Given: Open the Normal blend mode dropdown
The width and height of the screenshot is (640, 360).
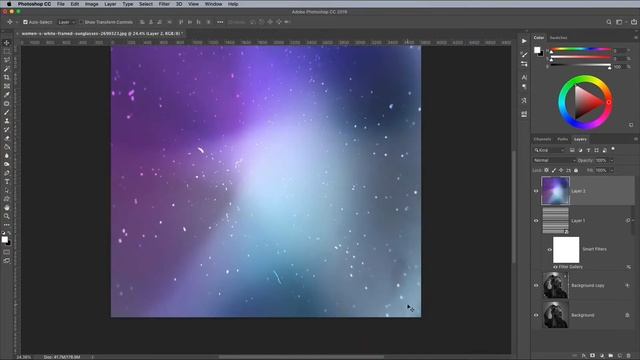Looking at the screenshot, I should pyautogui.click(x=554, y=160).
